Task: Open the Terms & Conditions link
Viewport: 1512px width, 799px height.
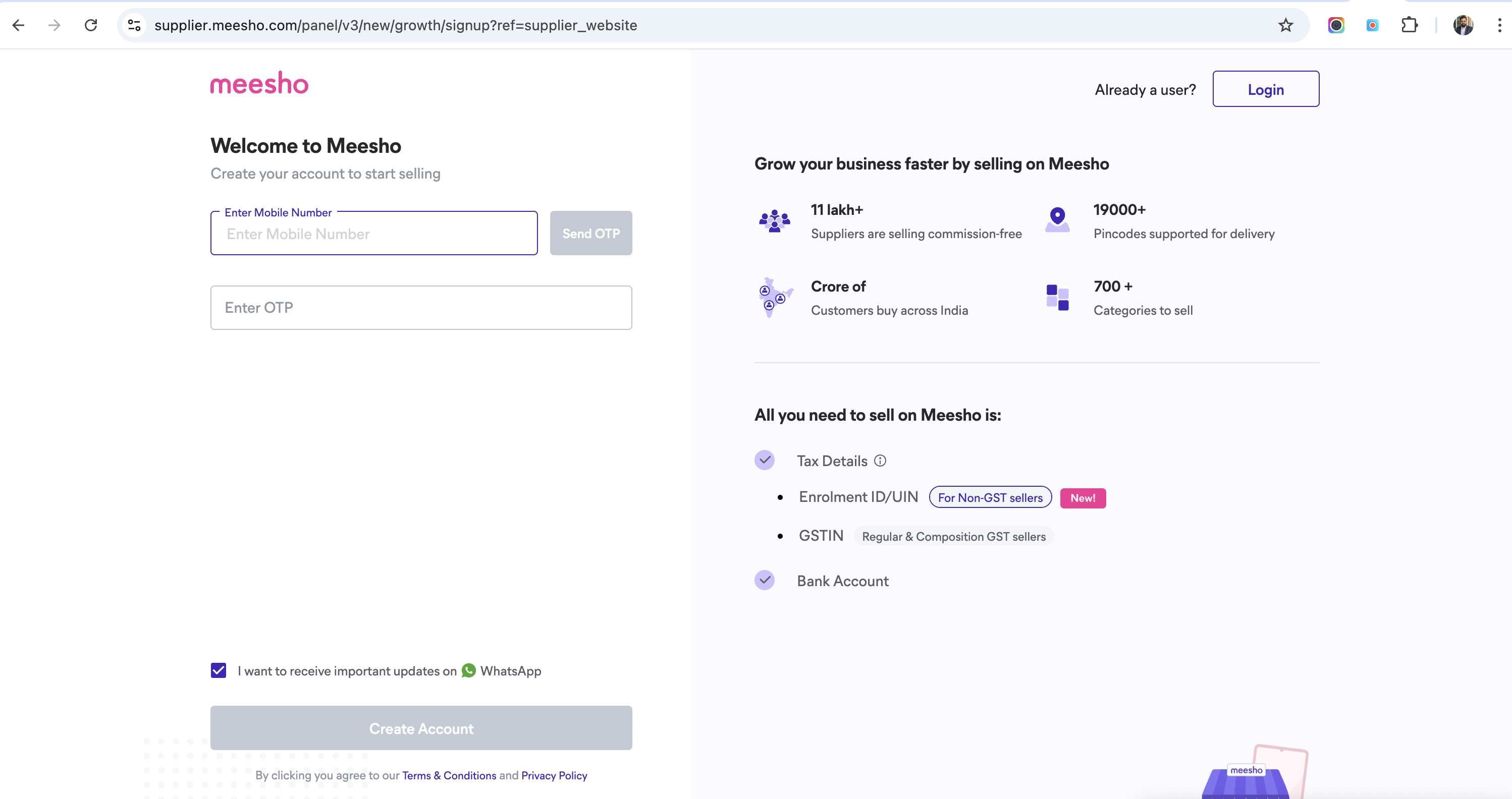Action: click(449, 775)
